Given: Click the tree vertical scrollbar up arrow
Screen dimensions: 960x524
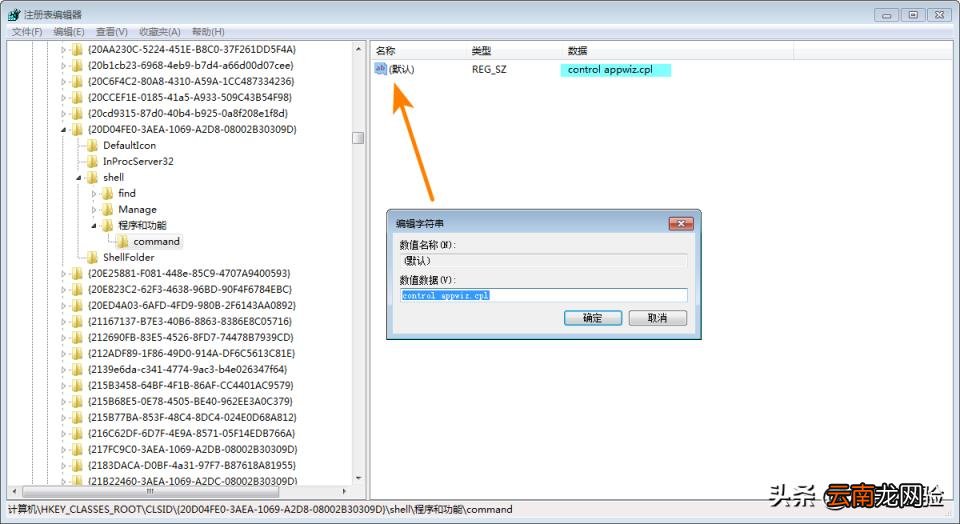Looking at the screenshot, I should [x=359, y=48].
